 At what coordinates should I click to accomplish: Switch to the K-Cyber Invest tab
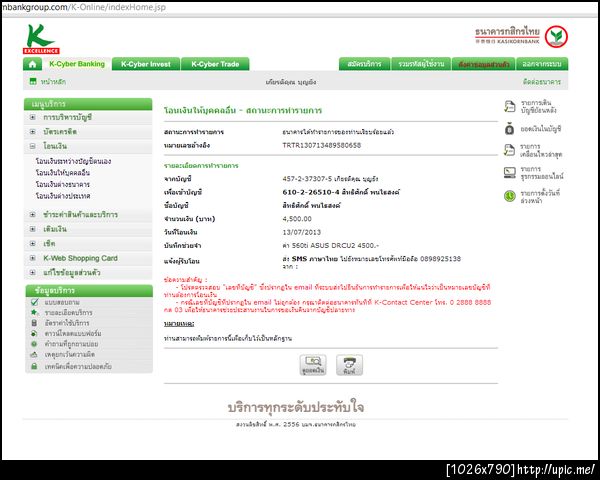click(146, 64)
